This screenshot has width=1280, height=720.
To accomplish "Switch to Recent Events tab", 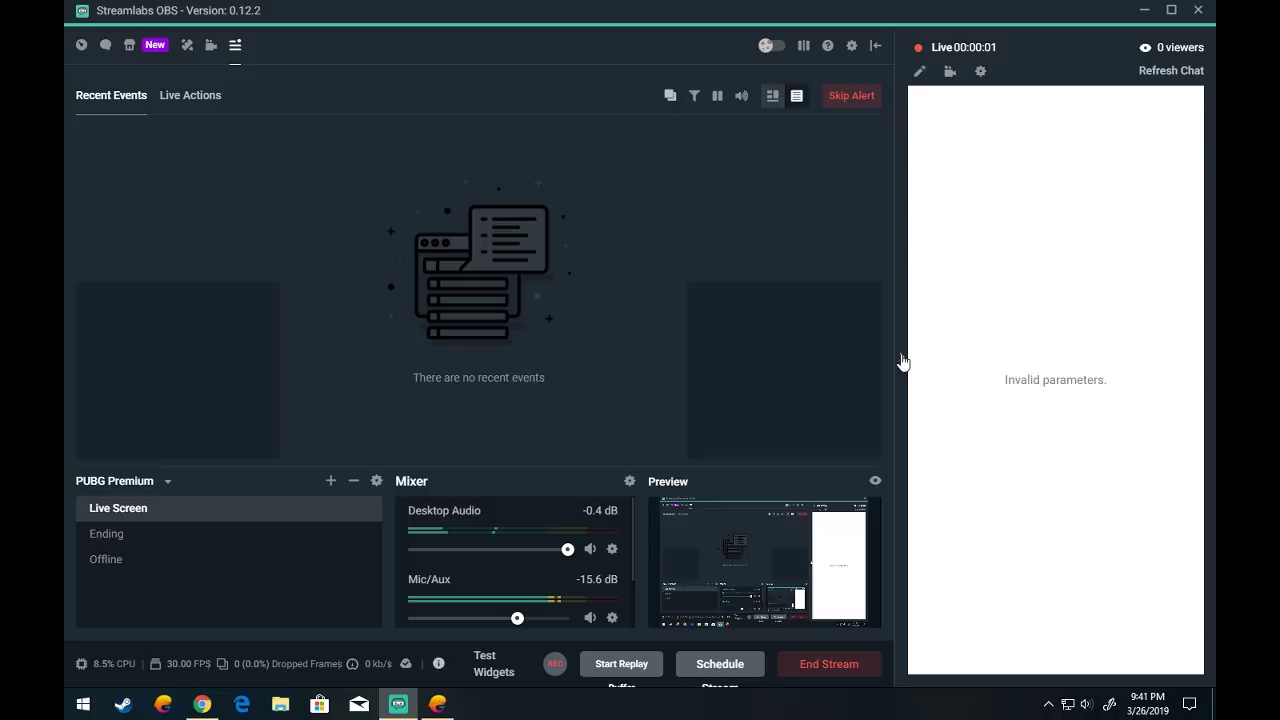I will (111, 95).
